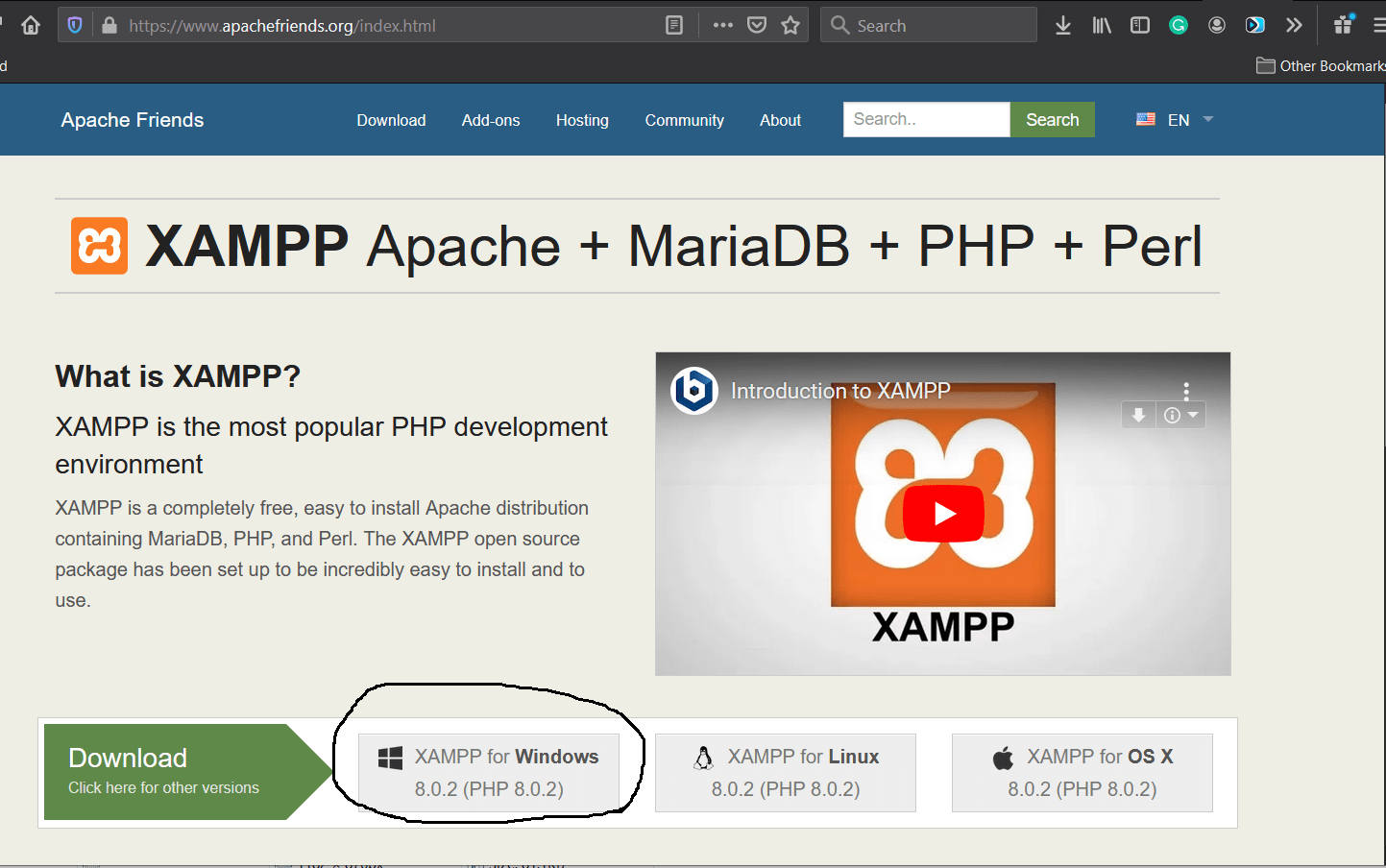The image size is (1386, 868).
Task: Click the Linux penguin icon on download button
Action: pyautogui.click(x=704, y=758)
